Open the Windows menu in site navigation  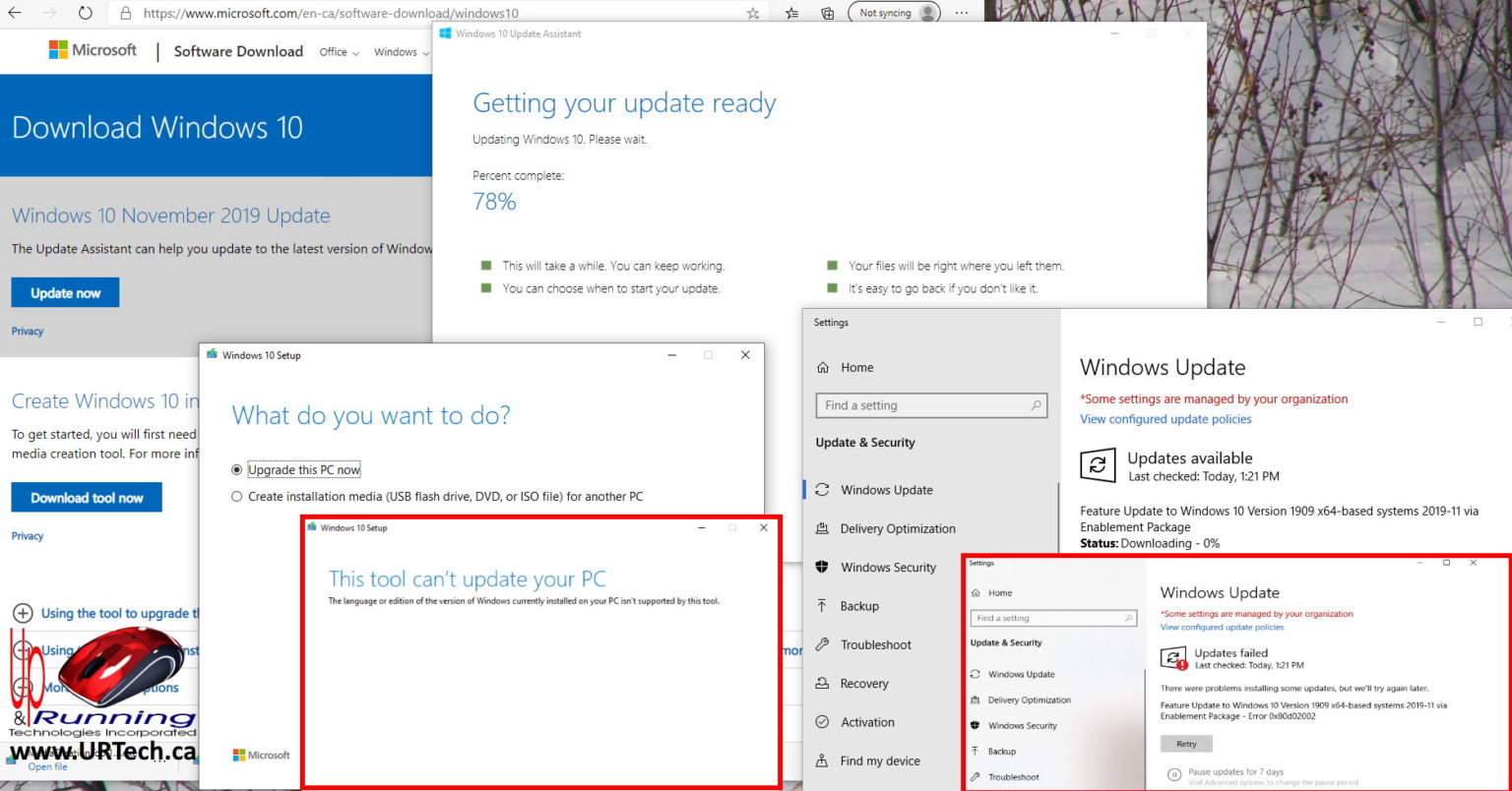click(396, 52)
